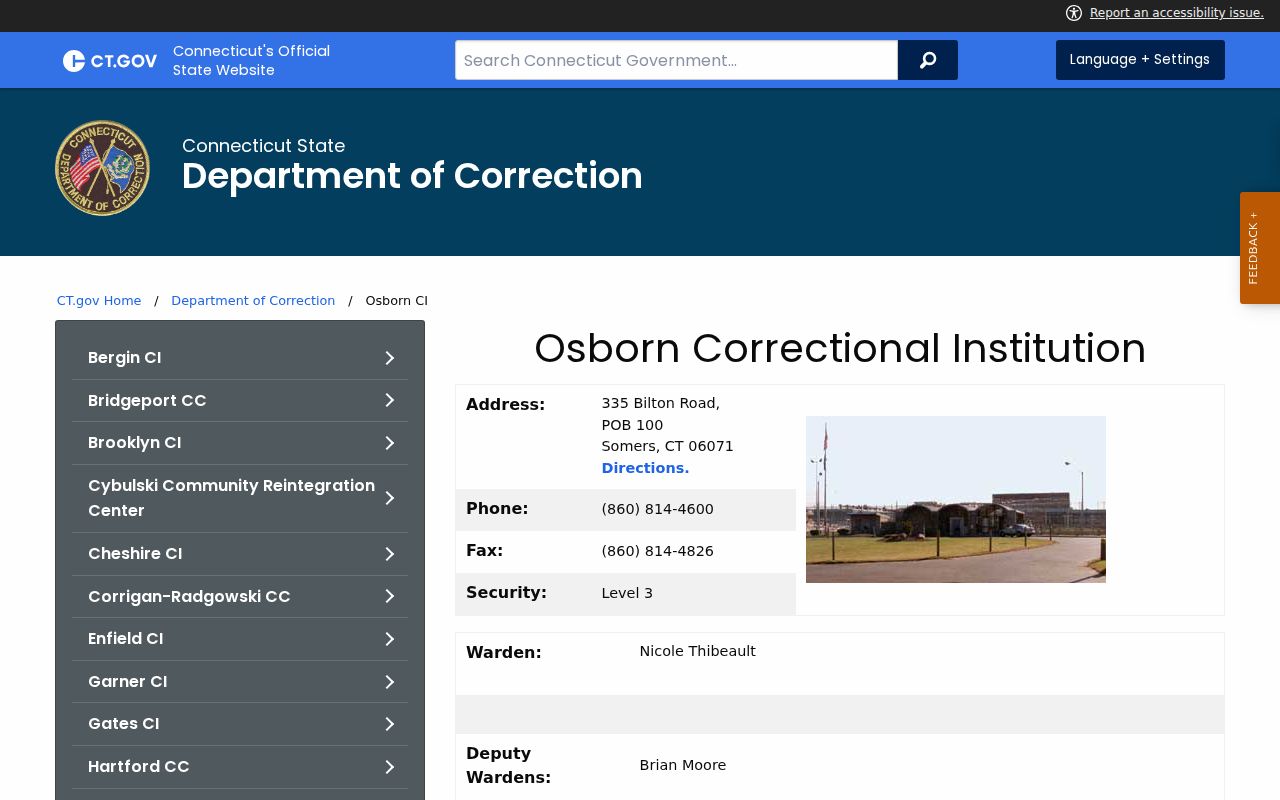Select warden name Nicole Thibeault
This screenshot has height=800, width=1280.
coord(697,652)
